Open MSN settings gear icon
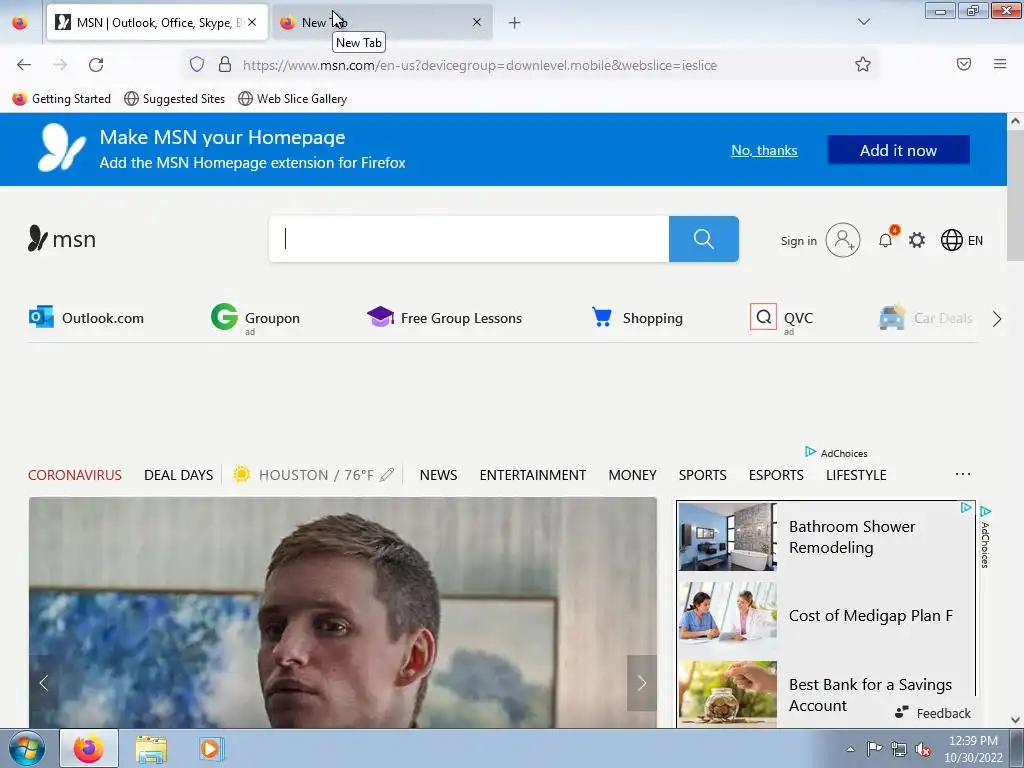Viewport: 1024px width, 768px height. tap(917, 240)
